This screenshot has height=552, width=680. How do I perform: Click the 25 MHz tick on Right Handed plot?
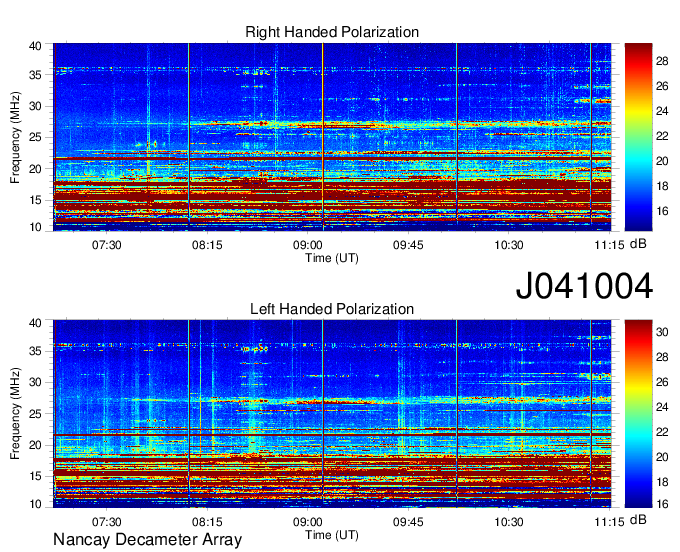pos(35,137)
